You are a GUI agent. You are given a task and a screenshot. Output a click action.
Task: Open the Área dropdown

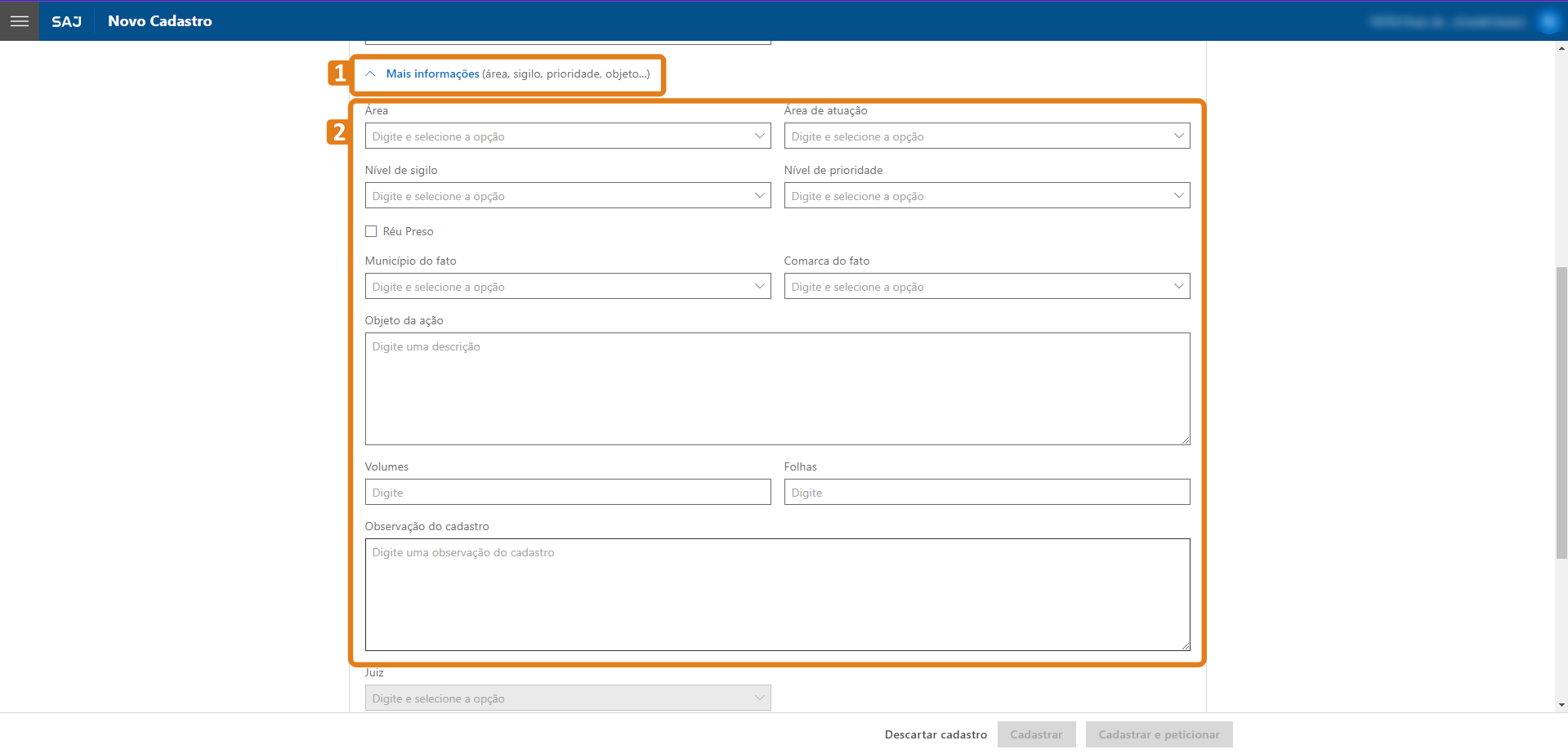coord(568,136)
